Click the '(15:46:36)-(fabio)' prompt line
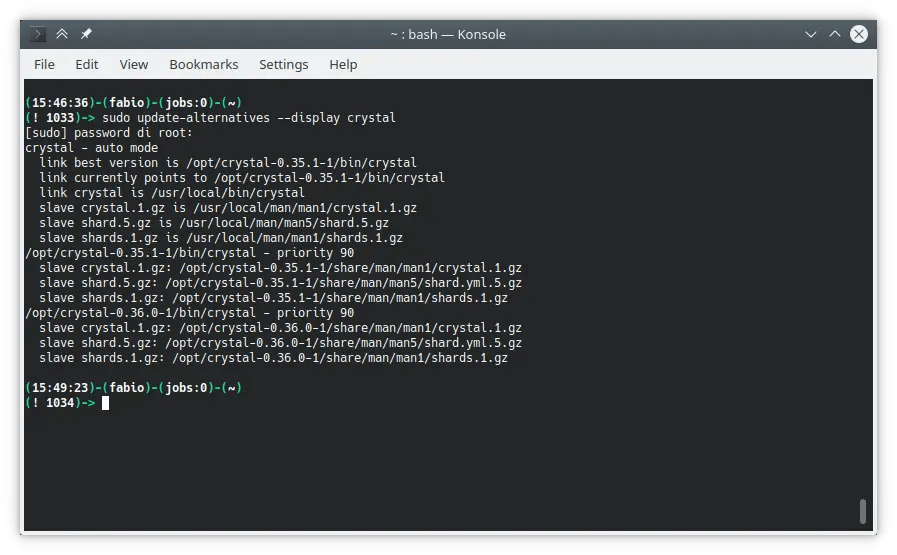Screen dimensions: 897x555 [133, 103]
